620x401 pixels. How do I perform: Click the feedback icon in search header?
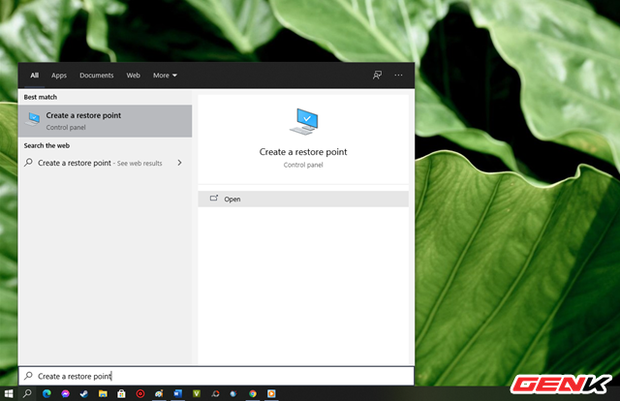[377, 75]
